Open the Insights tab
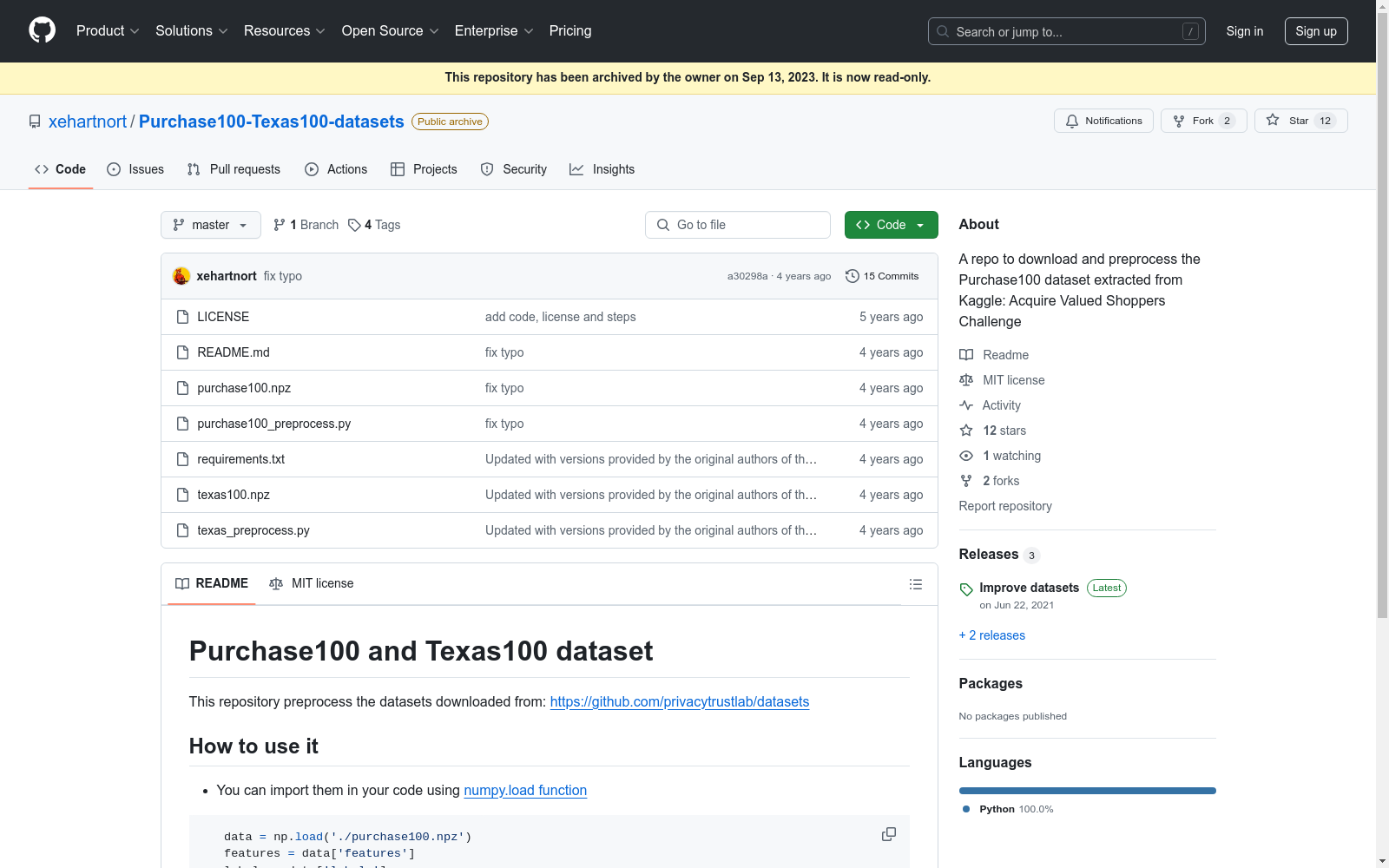Image resolution: width=1389 pixels, height=868 pixels. [602, 169]
